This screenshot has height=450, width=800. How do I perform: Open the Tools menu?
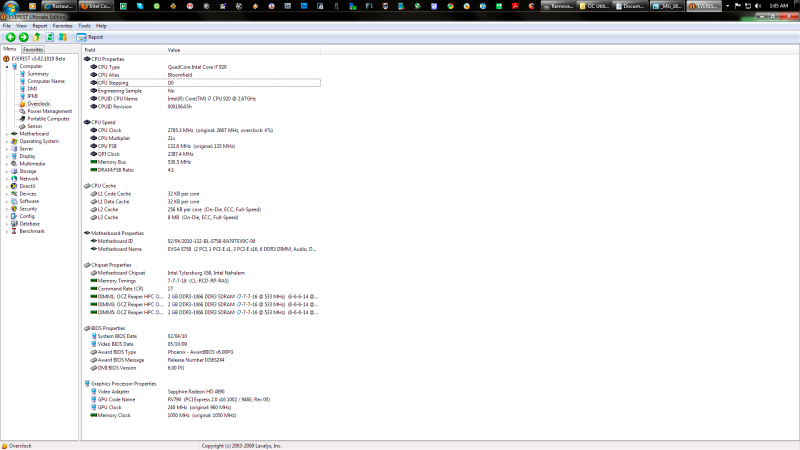tap(84, 26)
